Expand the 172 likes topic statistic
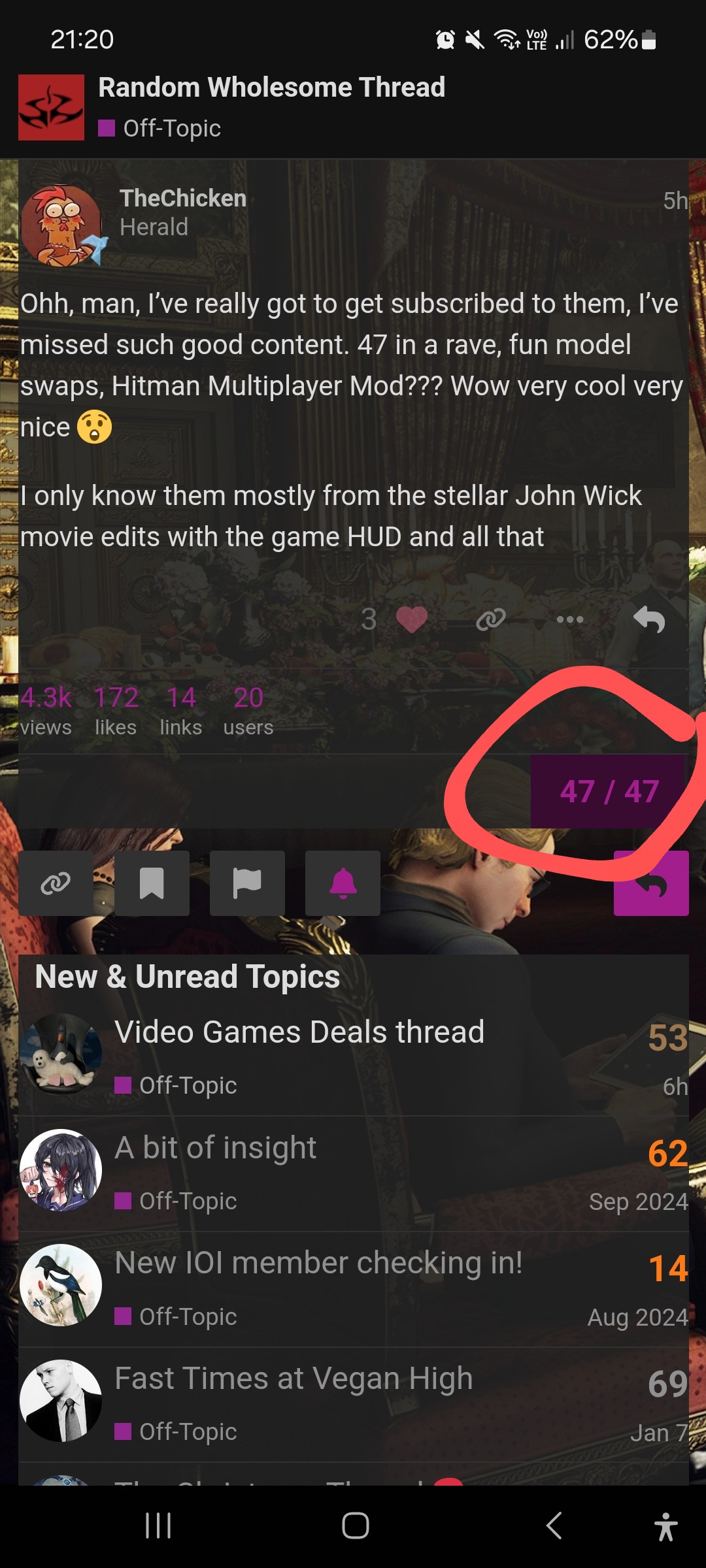 (116, 711)
